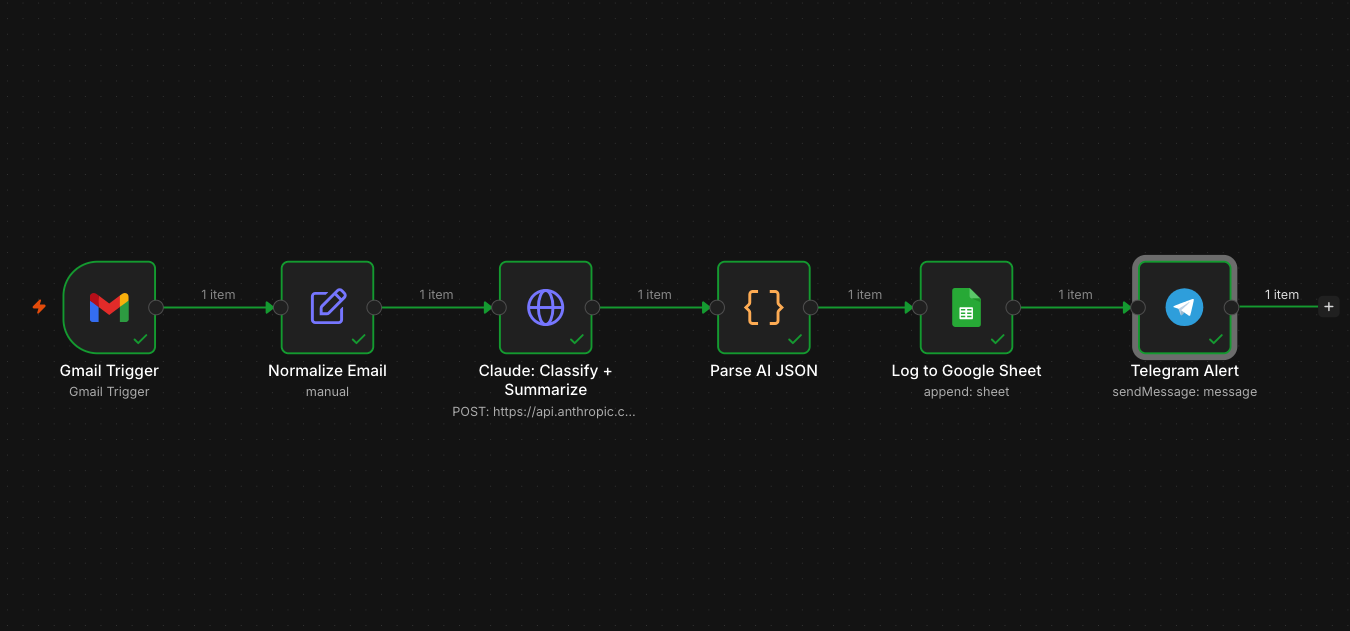Click the 'Normalize Email' node title

point(327,370)
